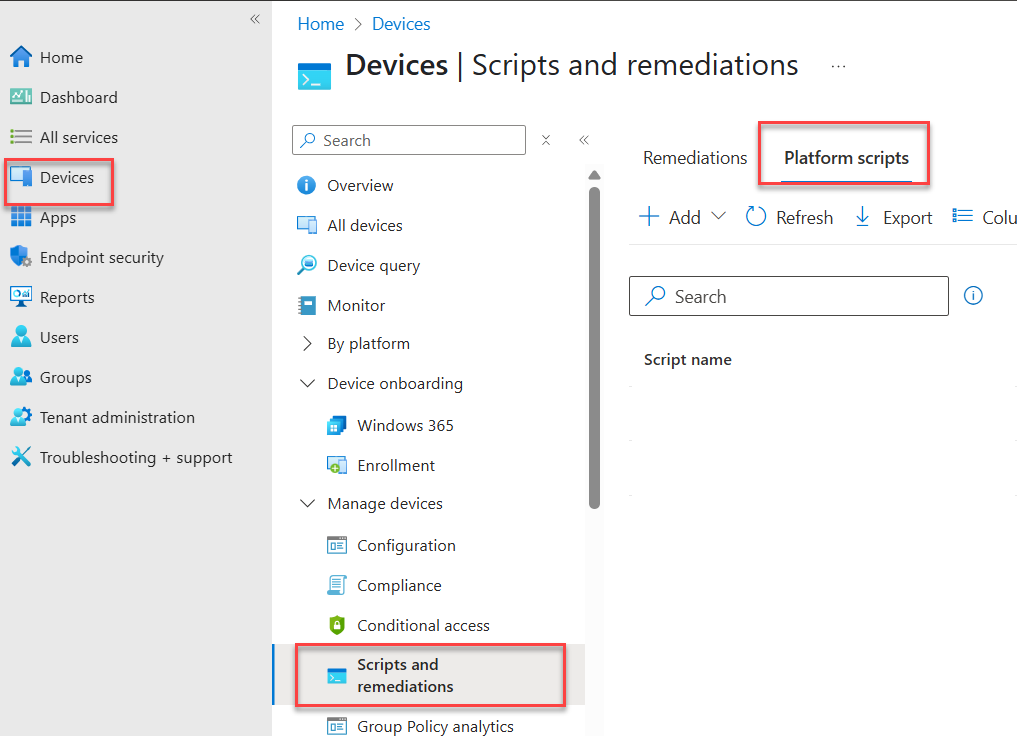Click the Apps grid icon

pos(21,217)
